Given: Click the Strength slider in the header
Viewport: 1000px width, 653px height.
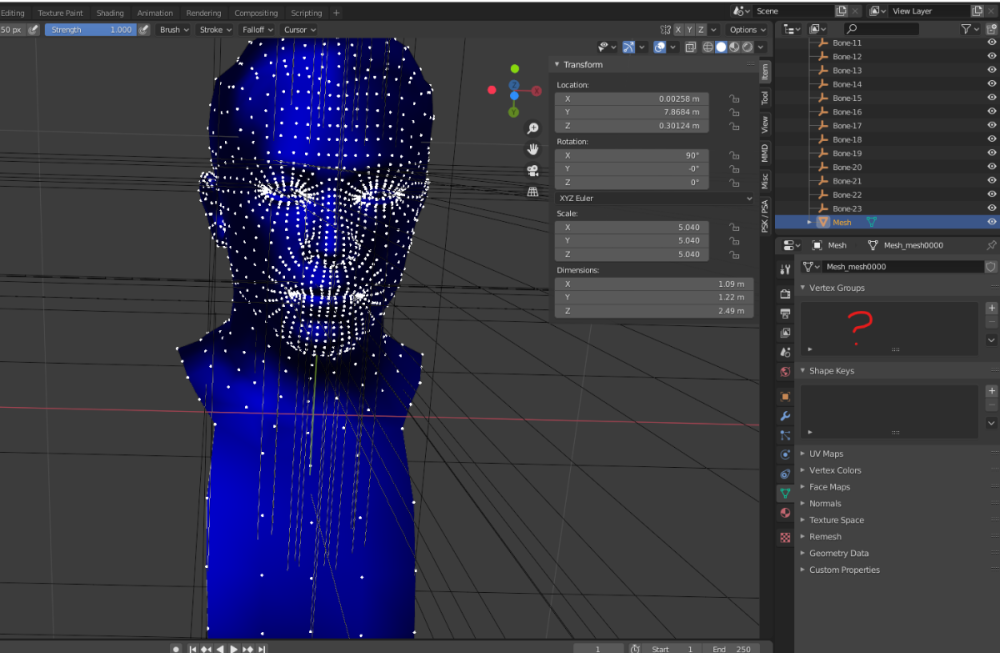Looking at the screenshot, I should point(90,30).
